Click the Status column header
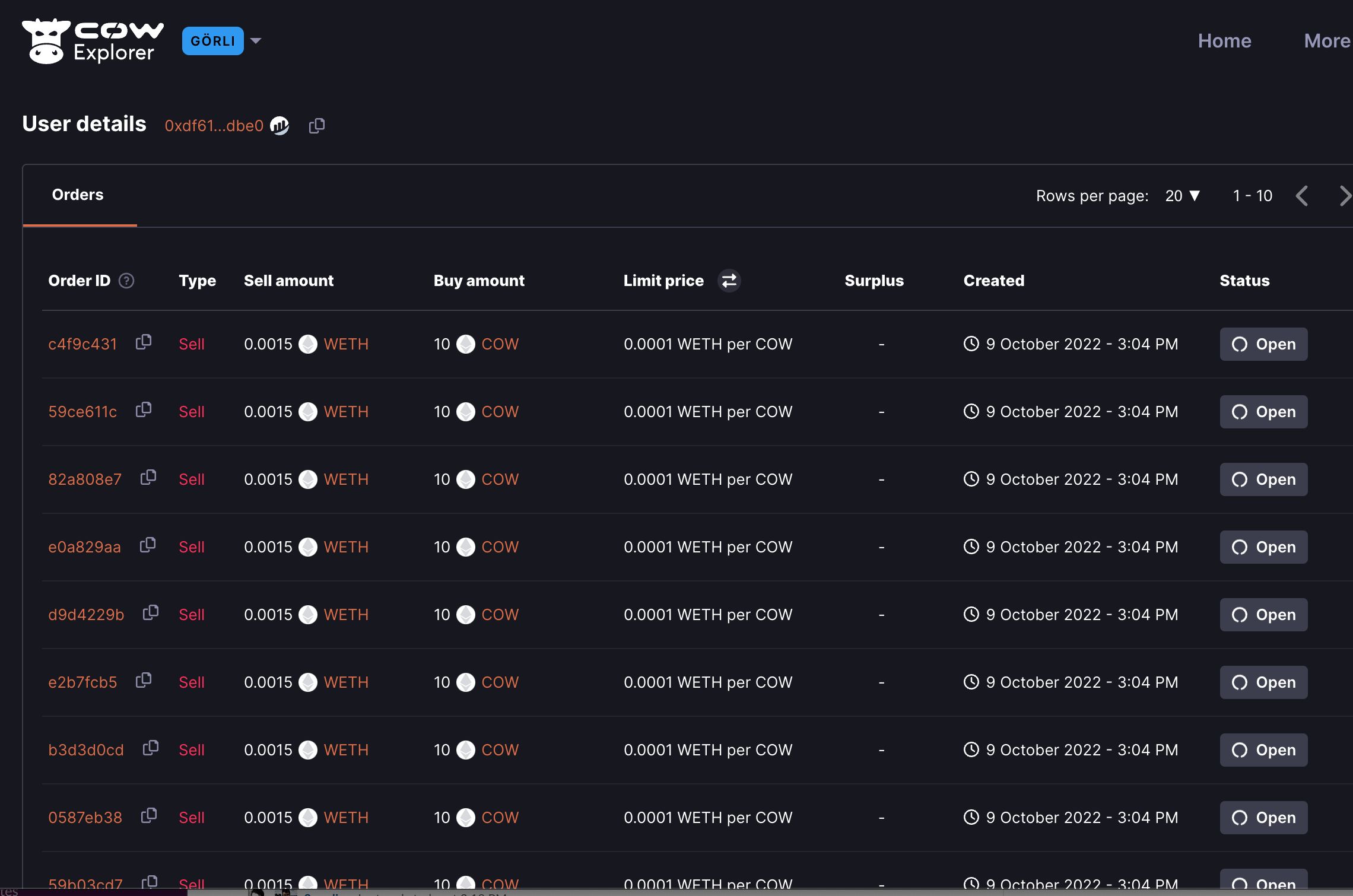The image size is (1353, 896). click(x=1244, y=281)
